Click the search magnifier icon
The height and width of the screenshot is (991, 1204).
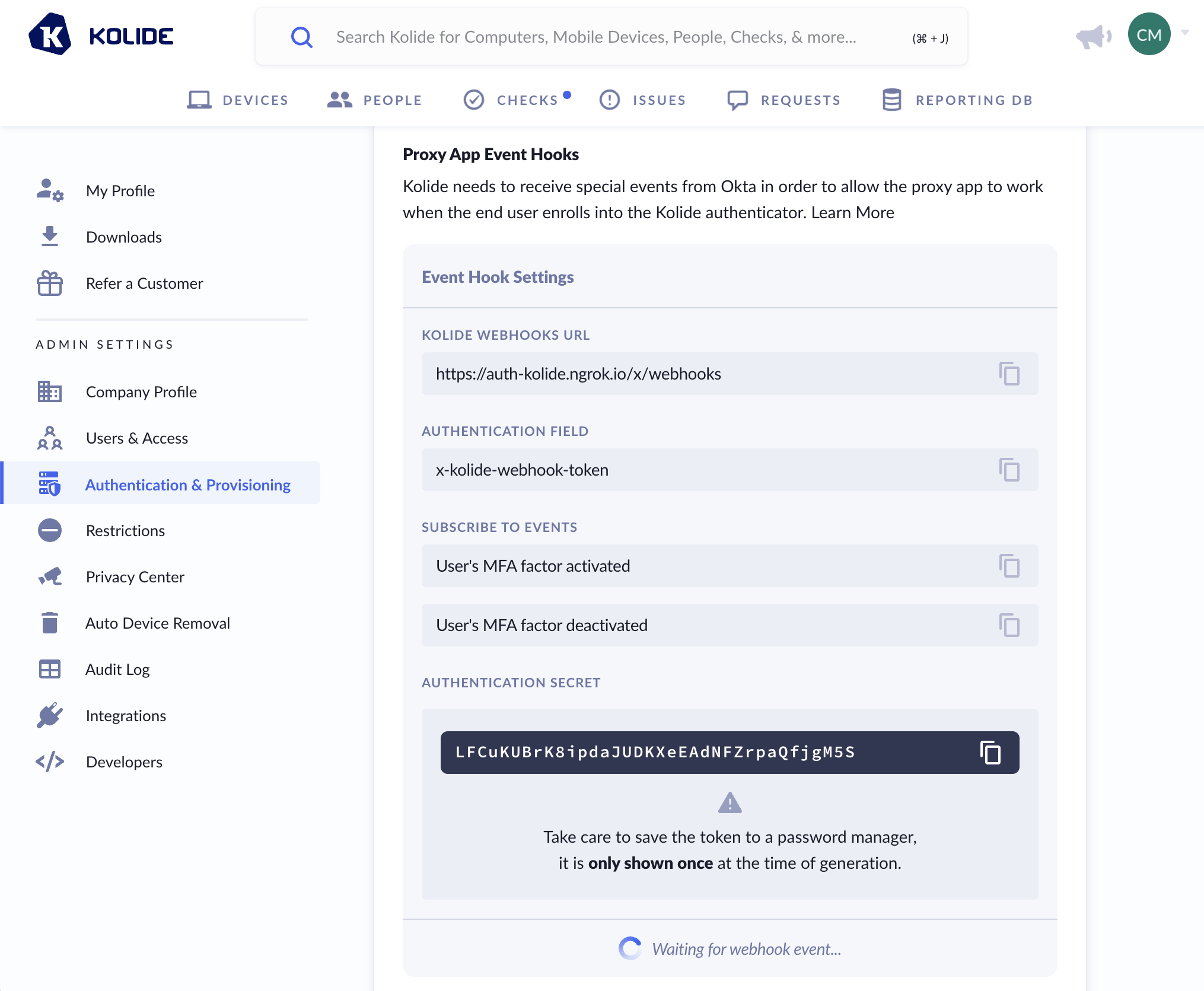pyautogui.click(x=301, y=37)
